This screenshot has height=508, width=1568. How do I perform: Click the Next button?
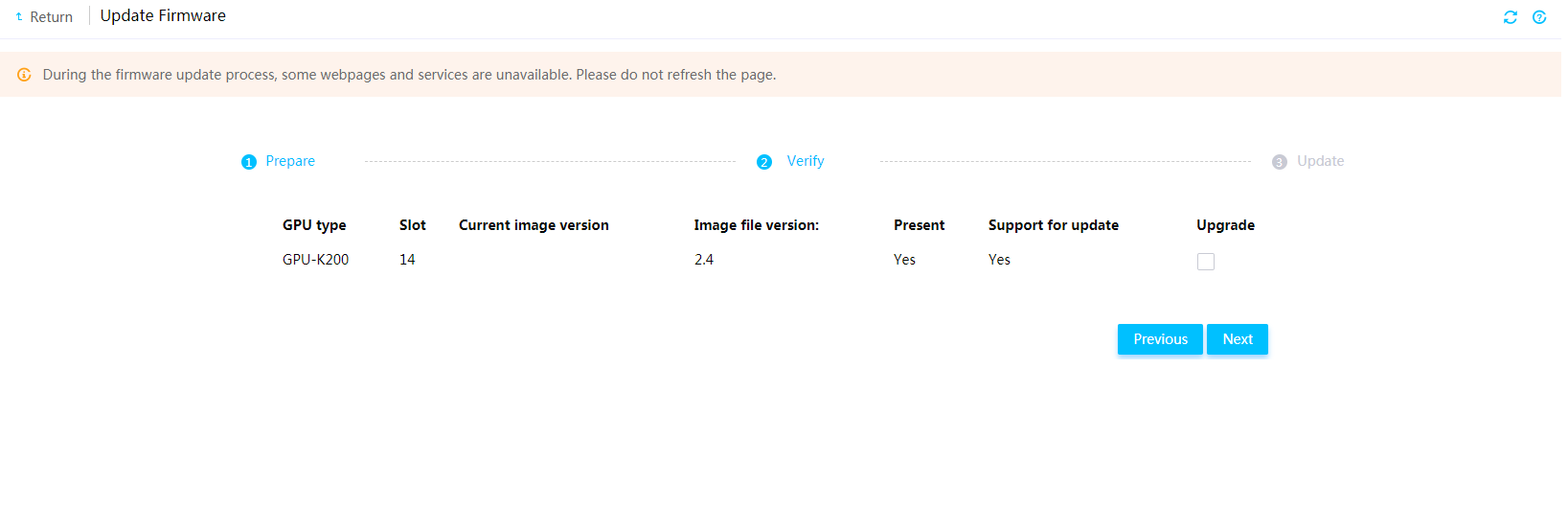[x=1238, y=339]
